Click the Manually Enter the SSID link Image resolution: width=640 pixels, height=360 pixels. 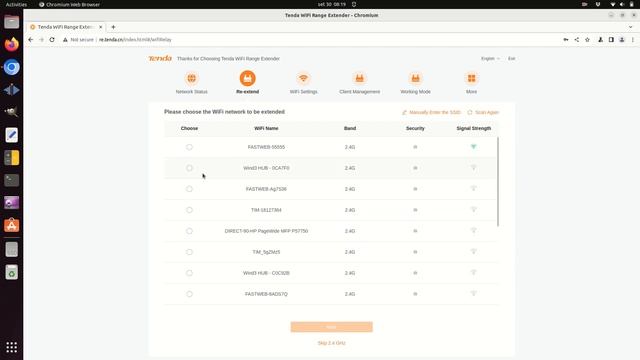click(435, 112)
